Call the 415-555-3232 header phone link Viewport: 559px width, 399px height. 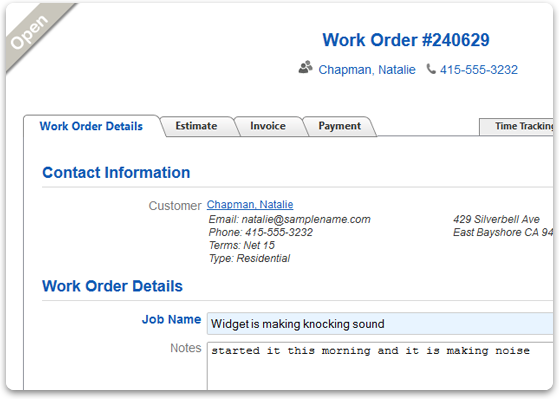[x=479, y=70]
